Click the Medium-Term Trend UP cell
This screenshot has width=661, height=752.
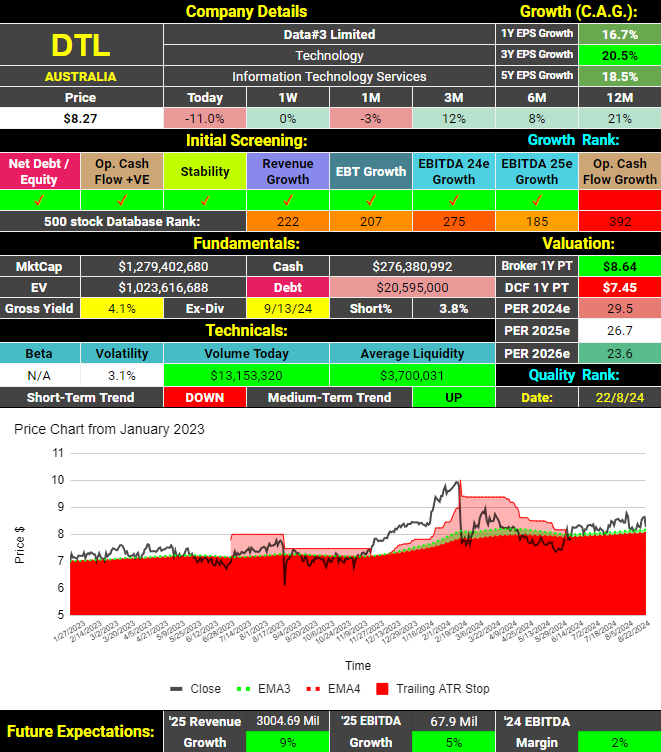[454, 398]
